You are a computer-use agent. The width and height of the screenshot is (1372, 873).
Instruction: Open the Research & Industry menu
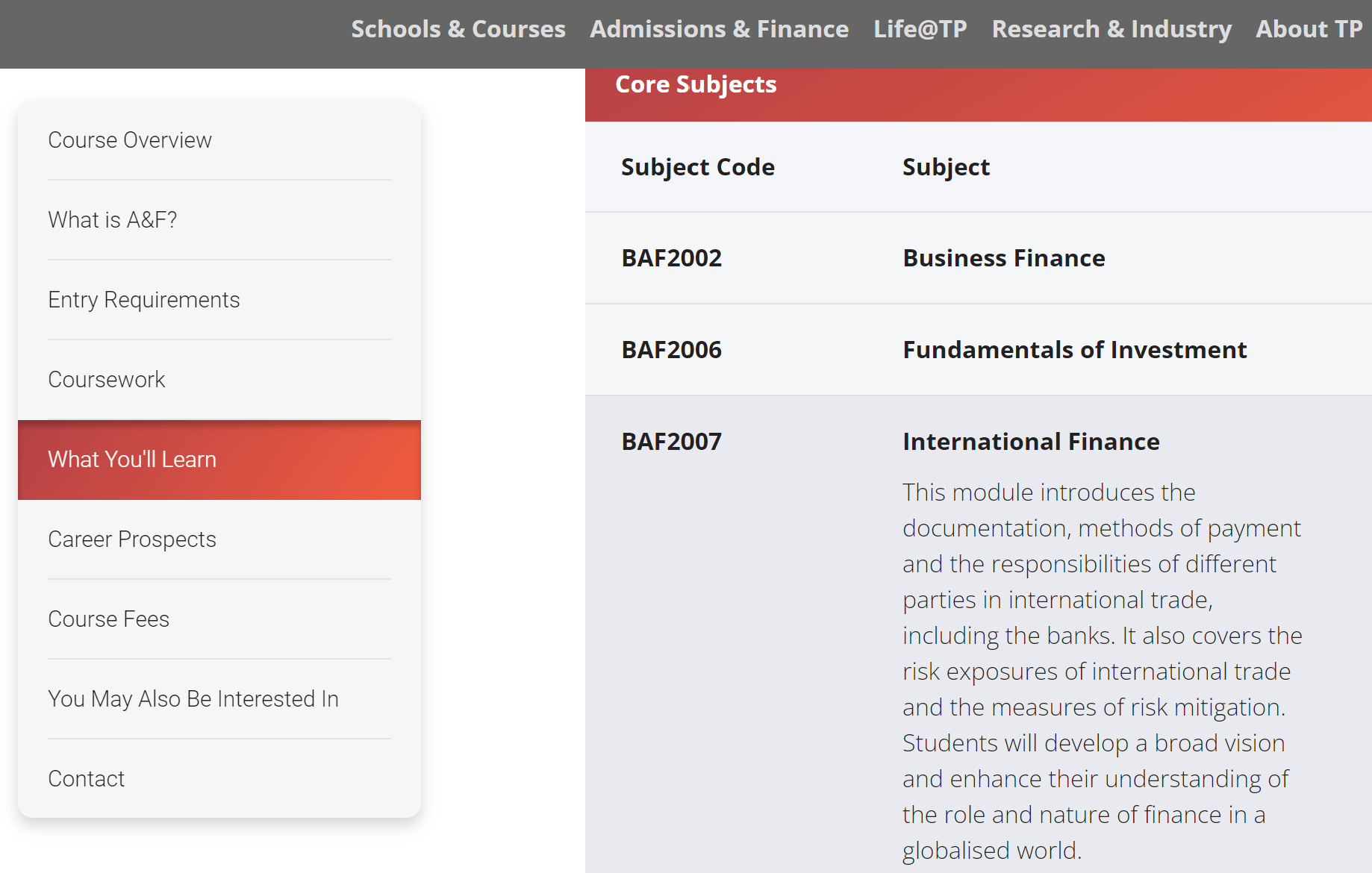pos(1111,29)
